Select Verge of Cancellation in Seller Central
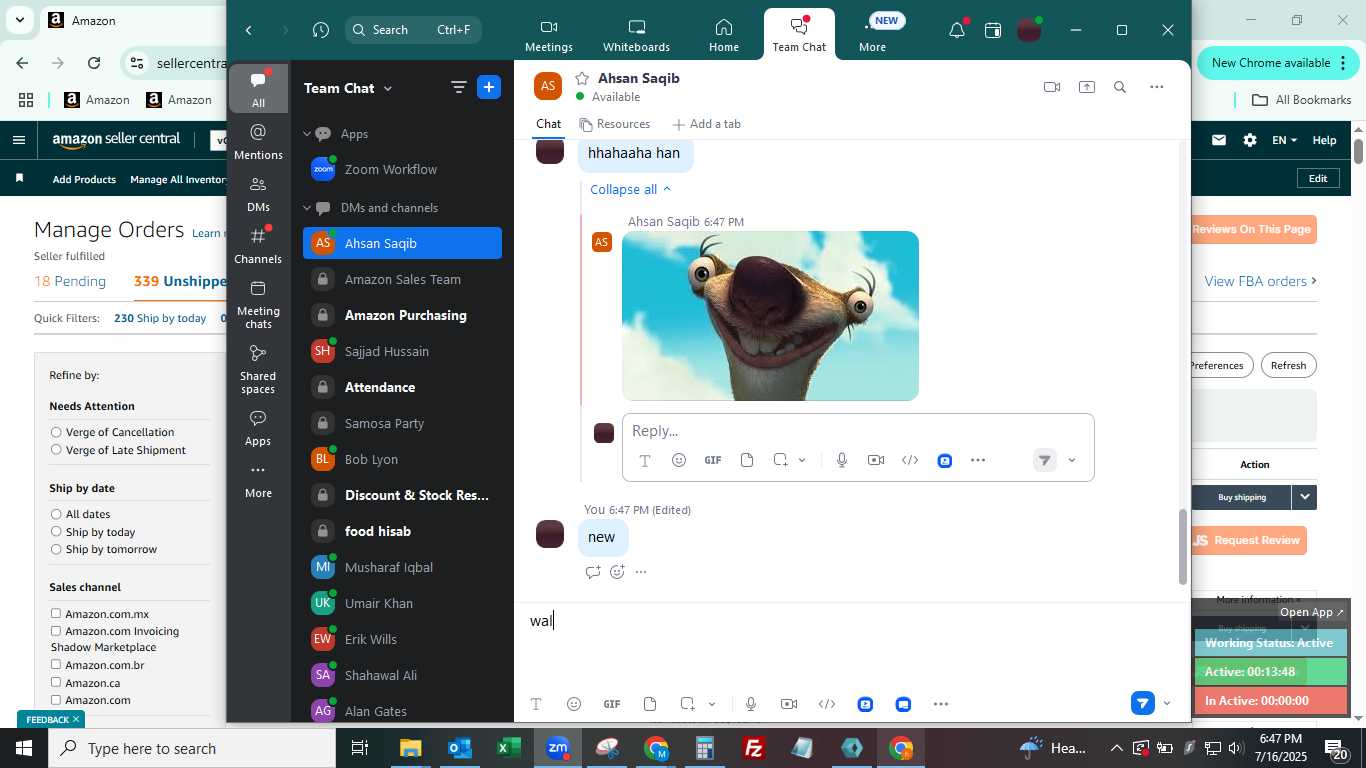This screenshot has height=768, width=1366. pyautogui.click(x=56, y=432)
